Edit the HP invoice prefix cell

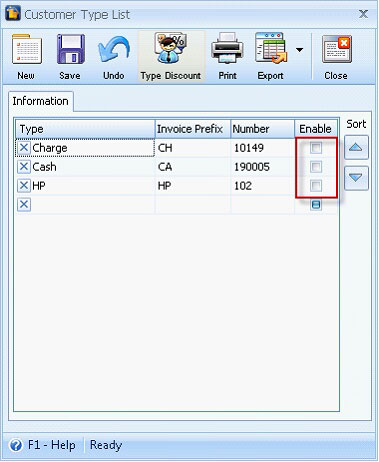193,186
